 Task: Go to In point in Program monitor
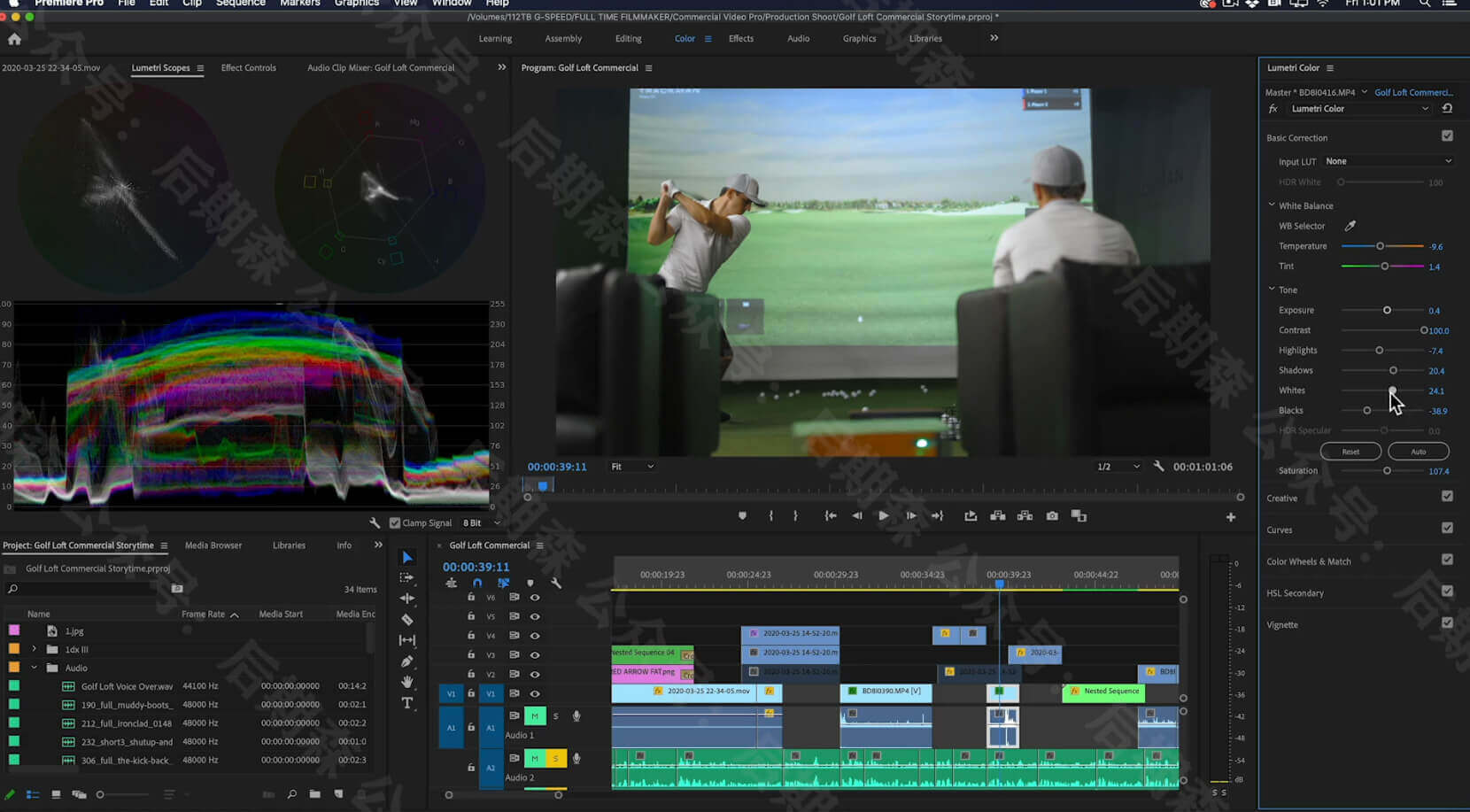(830, 515)
